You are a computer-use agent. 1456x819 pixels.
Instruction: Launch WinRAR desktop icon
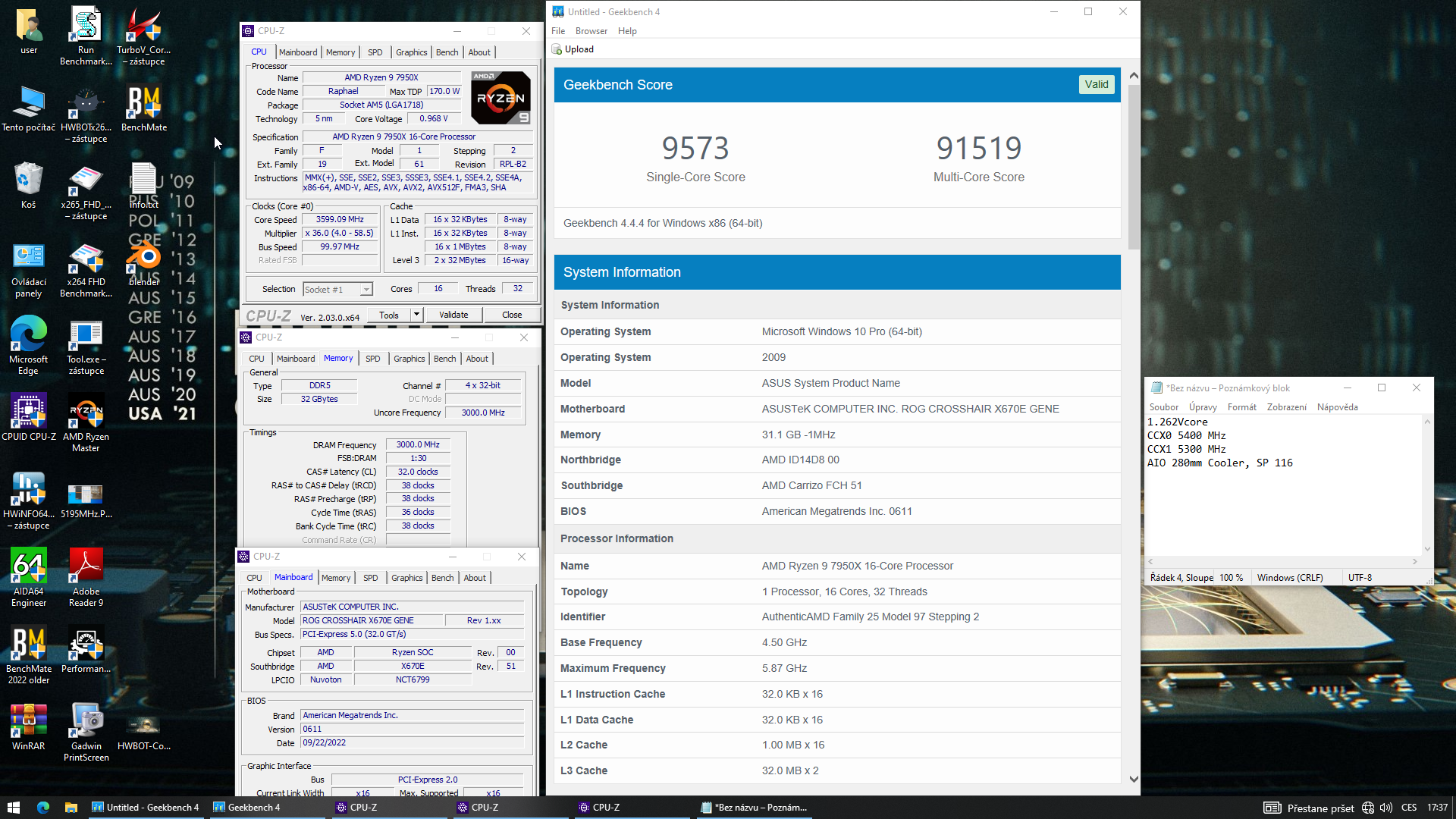[29, 727]
